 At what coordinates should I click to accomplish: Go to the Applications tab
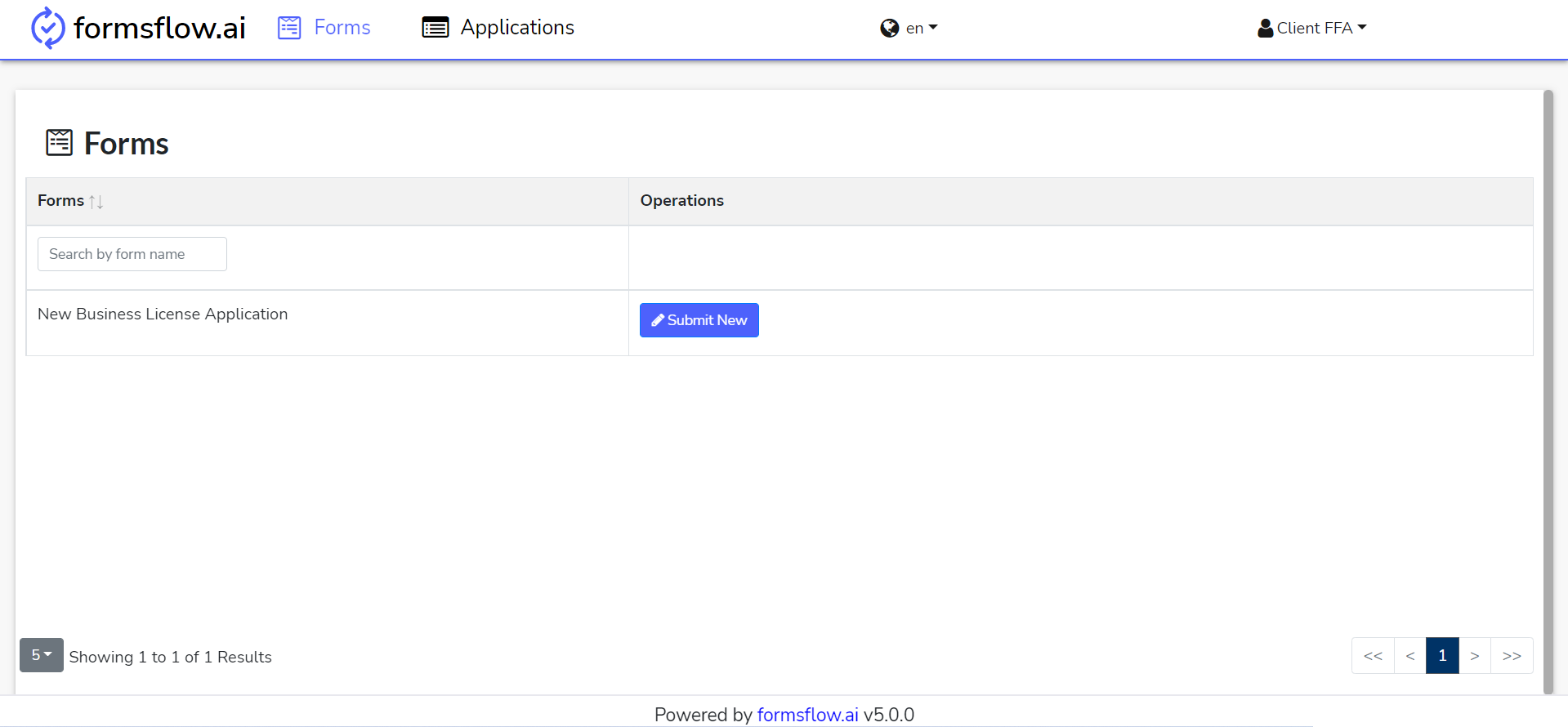498,28
